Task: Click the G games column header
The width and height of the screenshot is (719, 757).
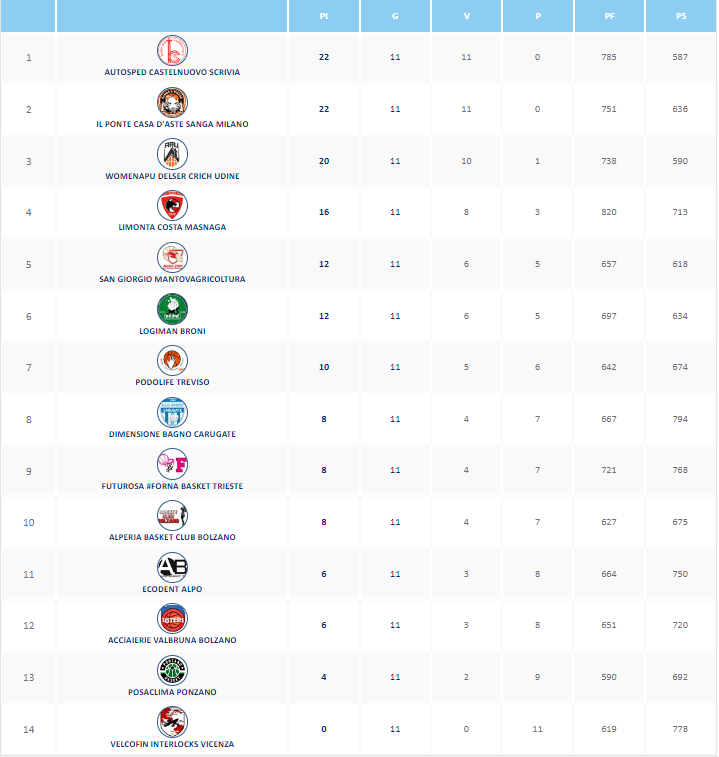Action: [x=395, y=18]
